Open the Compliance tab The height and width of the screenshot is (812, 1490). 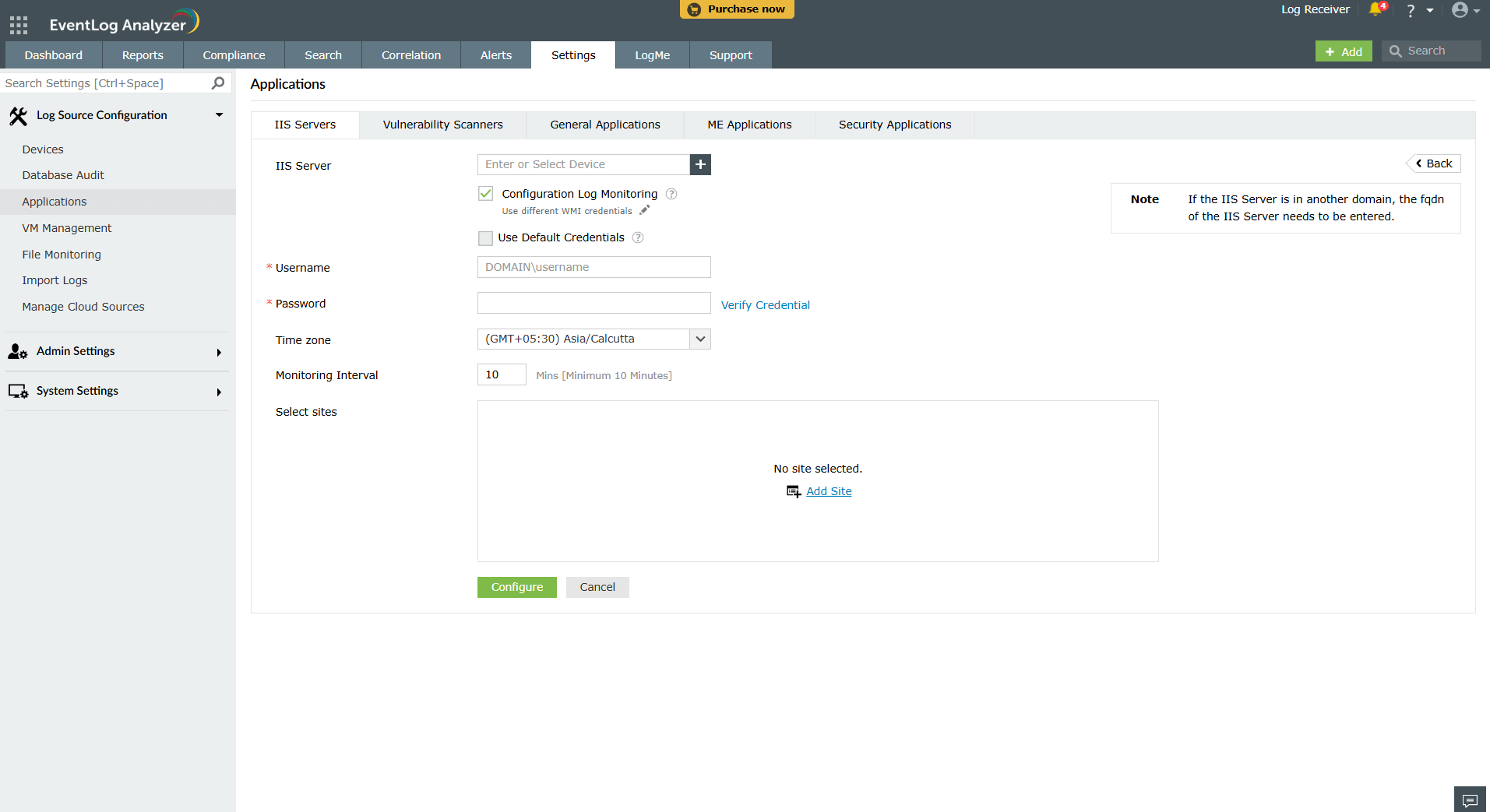234,55
